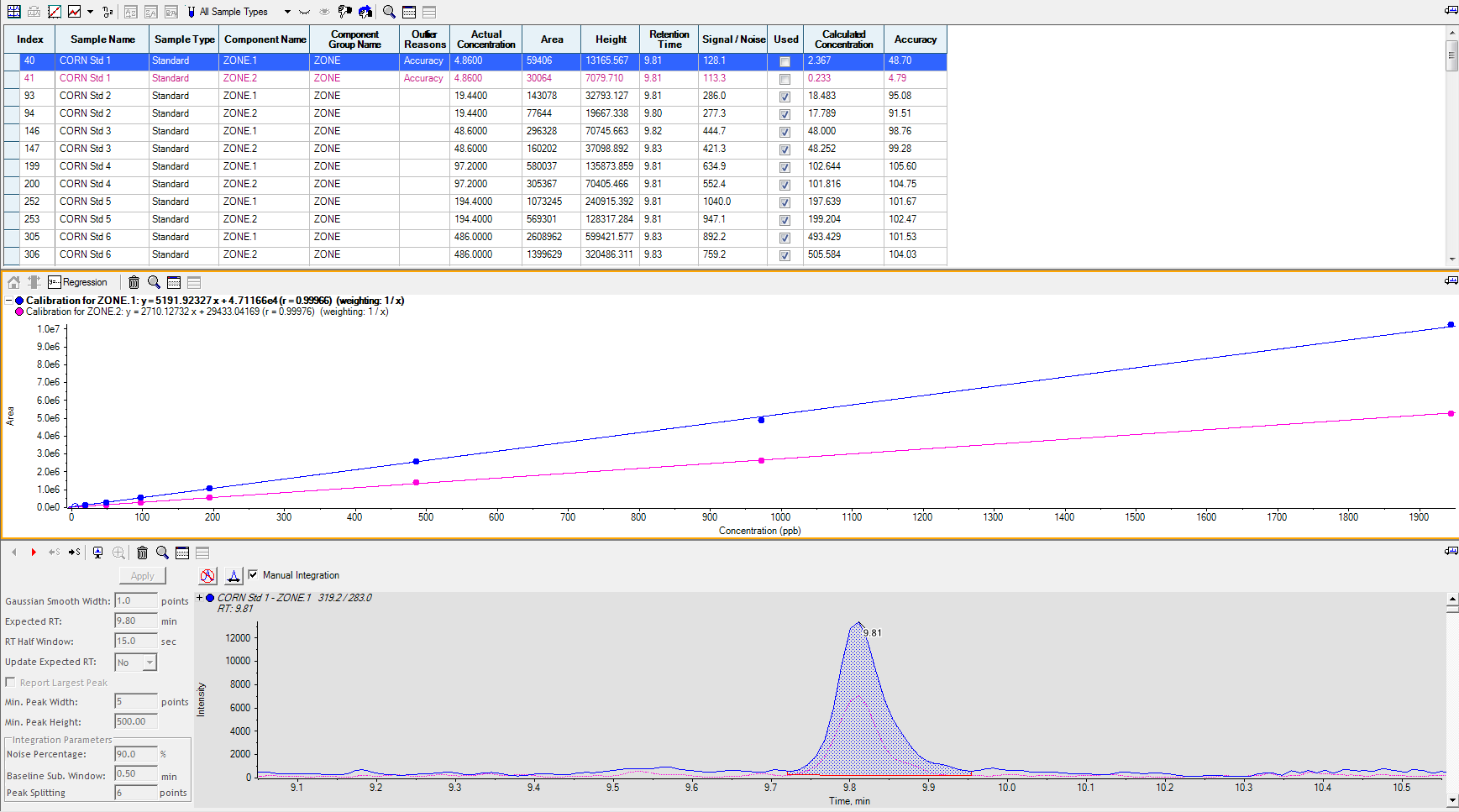Select the peak shape integration tool icon
1459x812 pixels.
click(233, 575)
